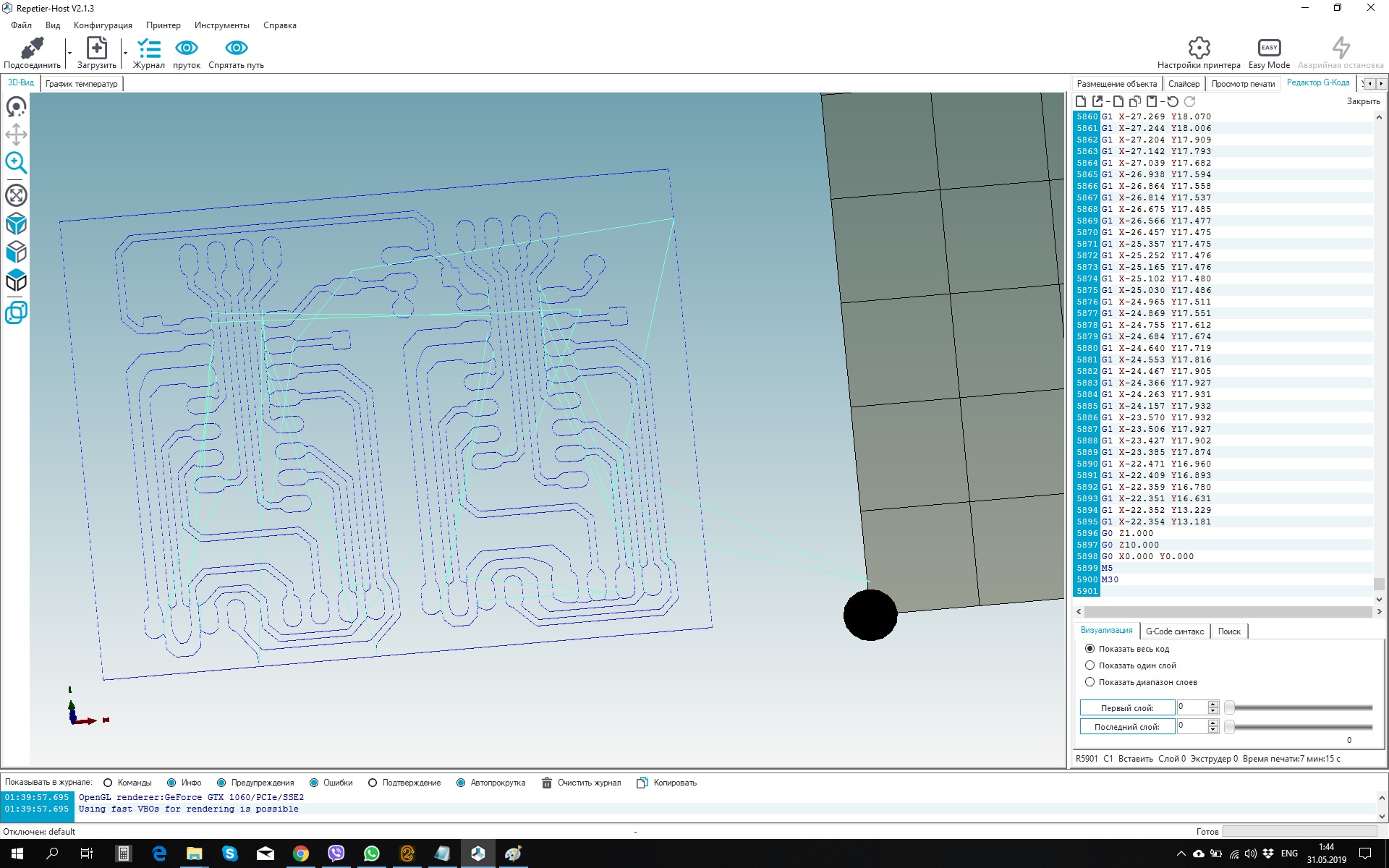The height and width of the screenshot is (868, 1389).
Task: Click the Настройки принтера gear icon
Action: point(1199,48)
